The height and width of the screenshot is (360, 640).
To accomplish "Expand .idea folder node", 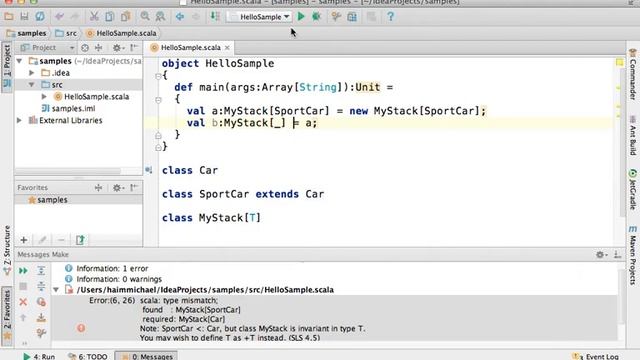I will pos(31,73).
